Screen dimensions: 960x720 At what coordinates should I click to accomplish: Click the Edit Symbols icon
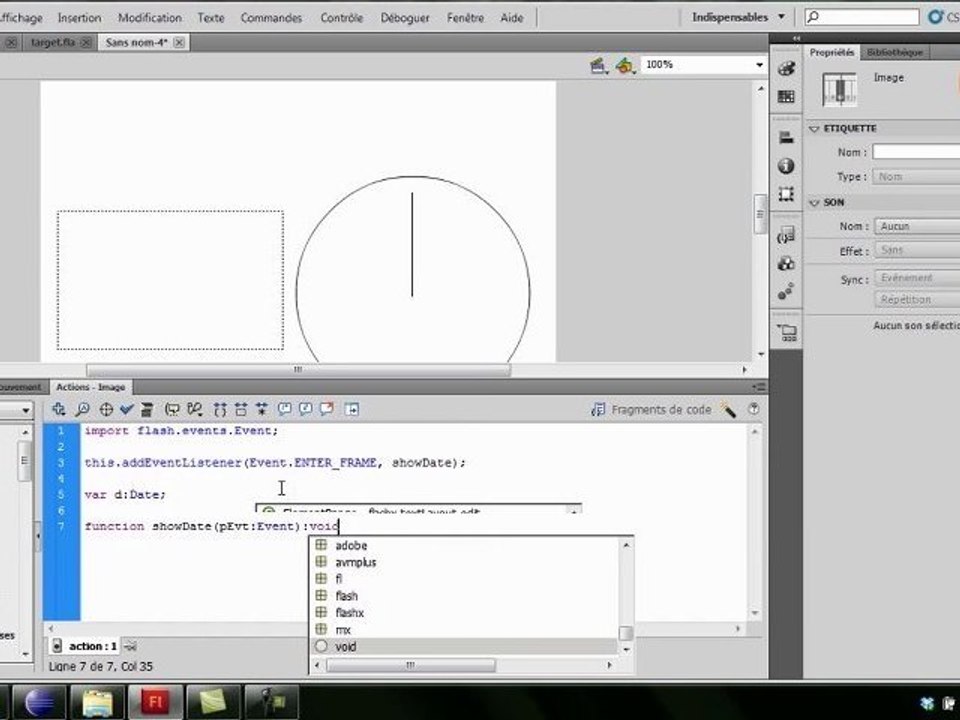[624, 65]
